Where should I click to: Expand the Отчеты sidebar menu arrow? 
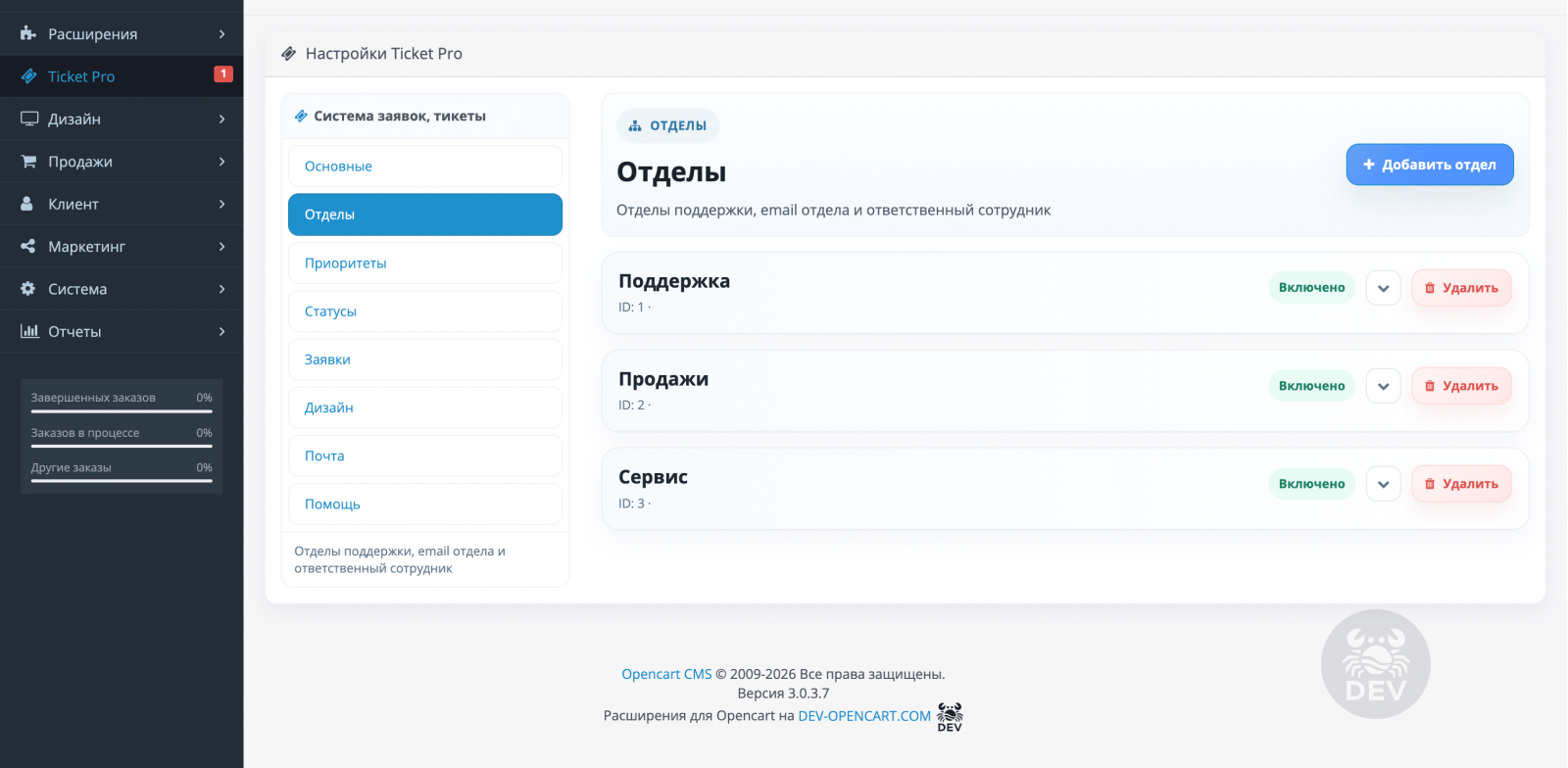point(222,331)
